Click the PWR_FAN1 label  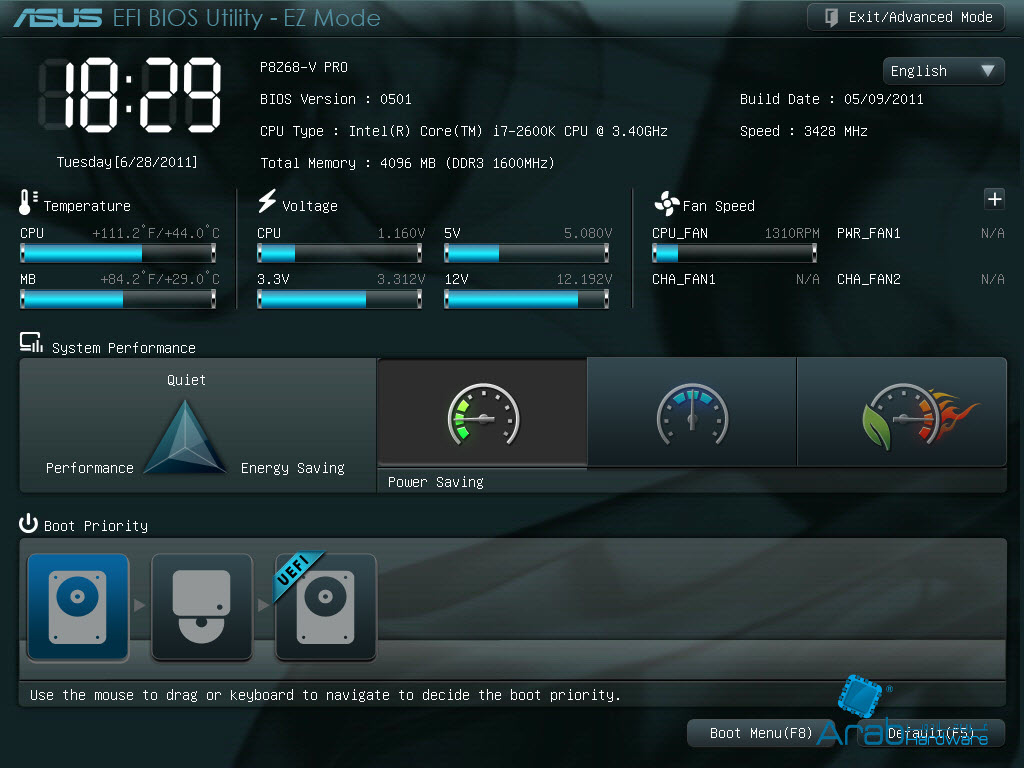click(869, 233)
